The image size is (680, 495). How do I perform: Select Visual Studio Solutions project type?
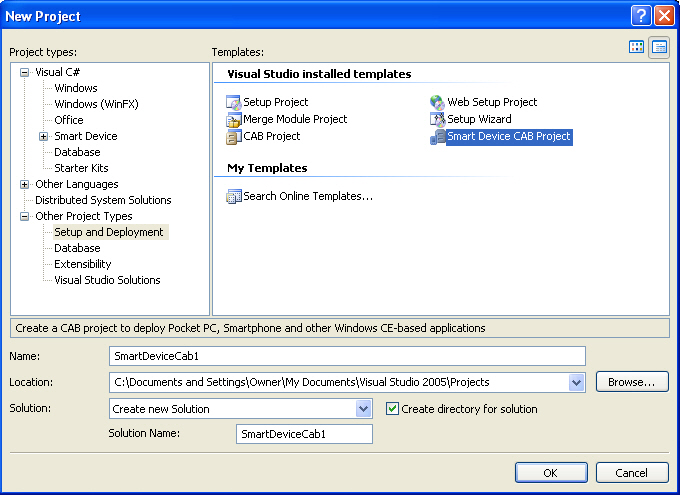(107, 280)
